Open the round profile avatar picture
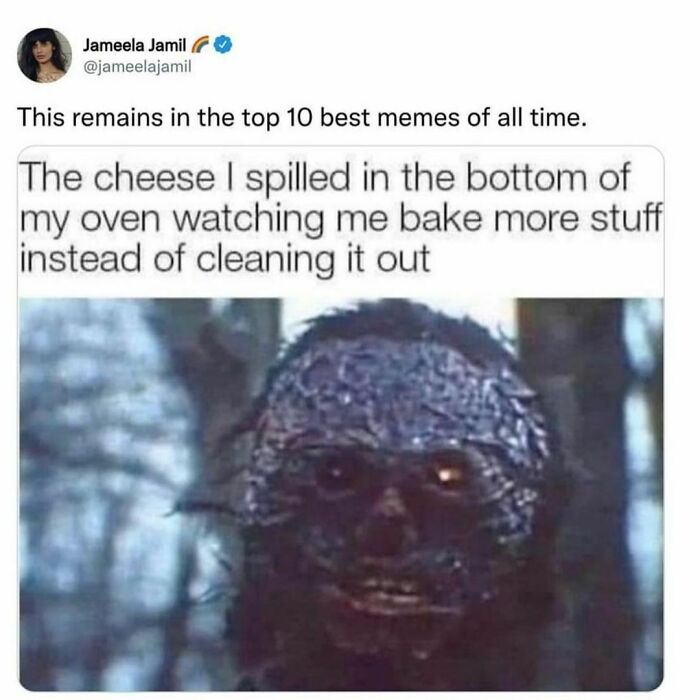Image resolution: width=700 pixels, height=700 pixels. coord(44,55)
